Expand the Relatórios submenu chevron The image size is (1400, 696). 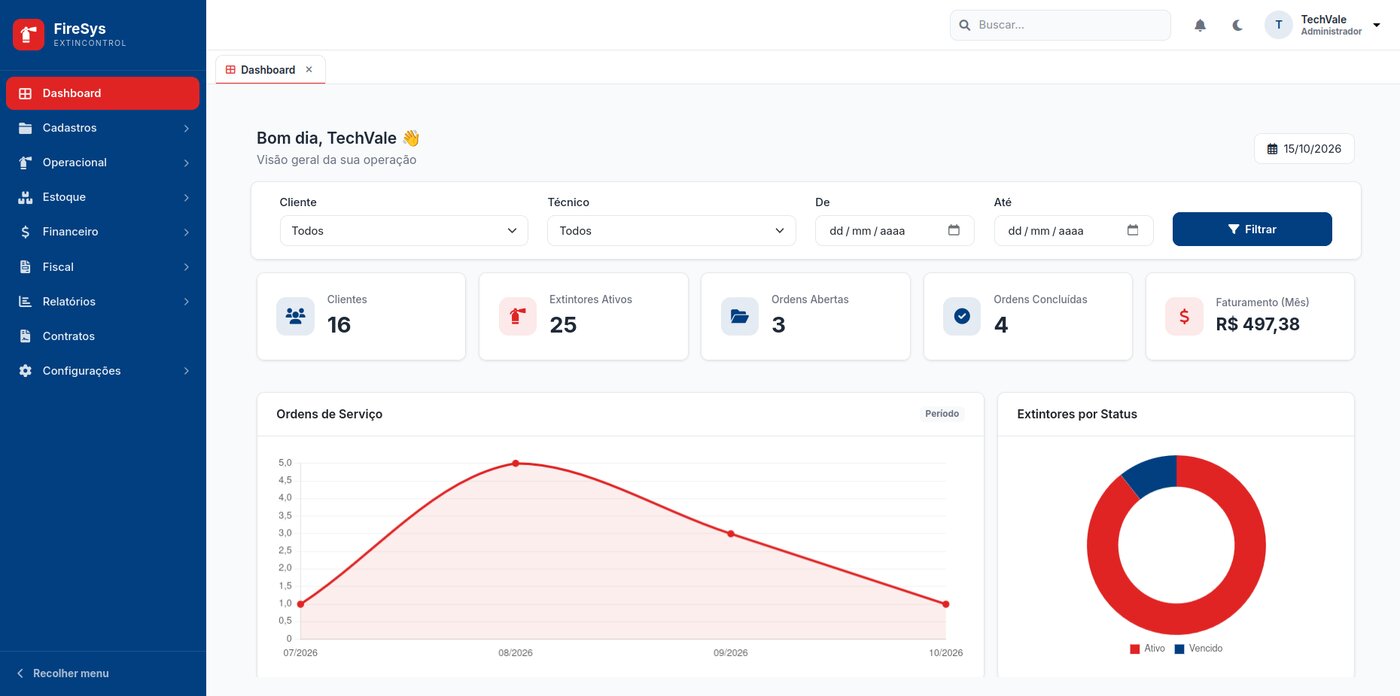tap(186, 301)
